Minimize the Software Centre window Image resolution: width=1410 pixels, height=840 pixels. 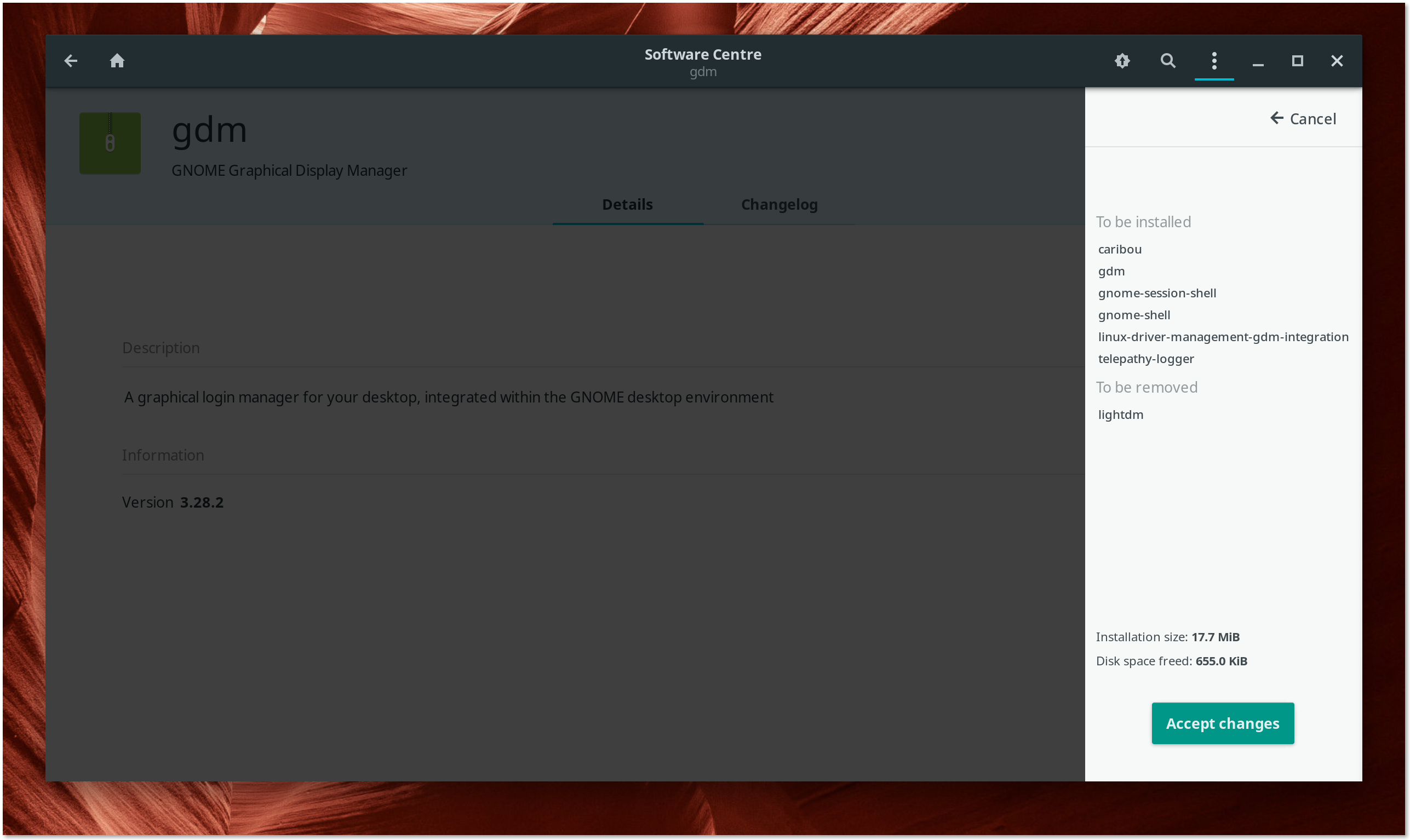[x=1258, y=64]
